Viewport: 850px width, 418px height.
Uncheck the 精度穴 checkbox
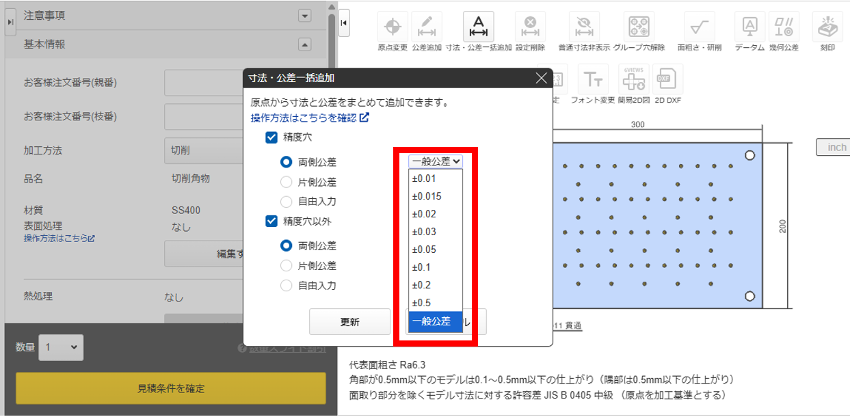coord(272,138)
